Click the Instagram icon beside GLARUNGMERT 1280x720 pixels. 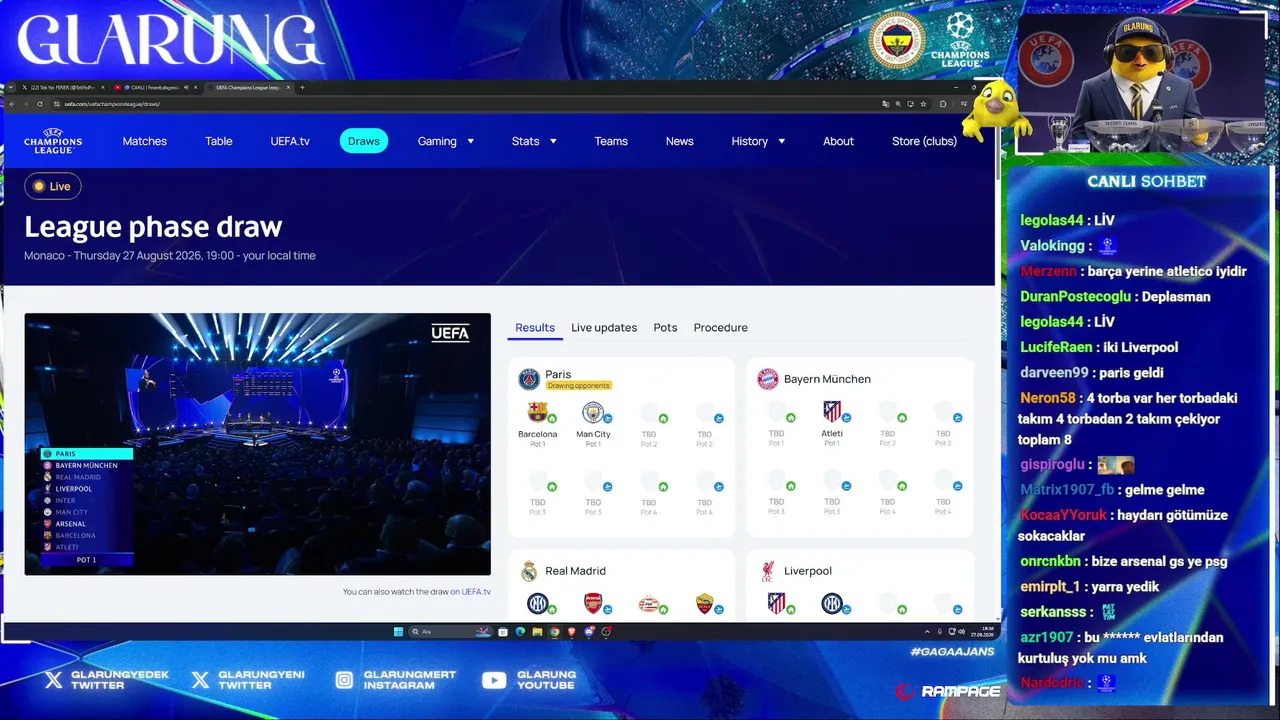(x=344, y=680)
